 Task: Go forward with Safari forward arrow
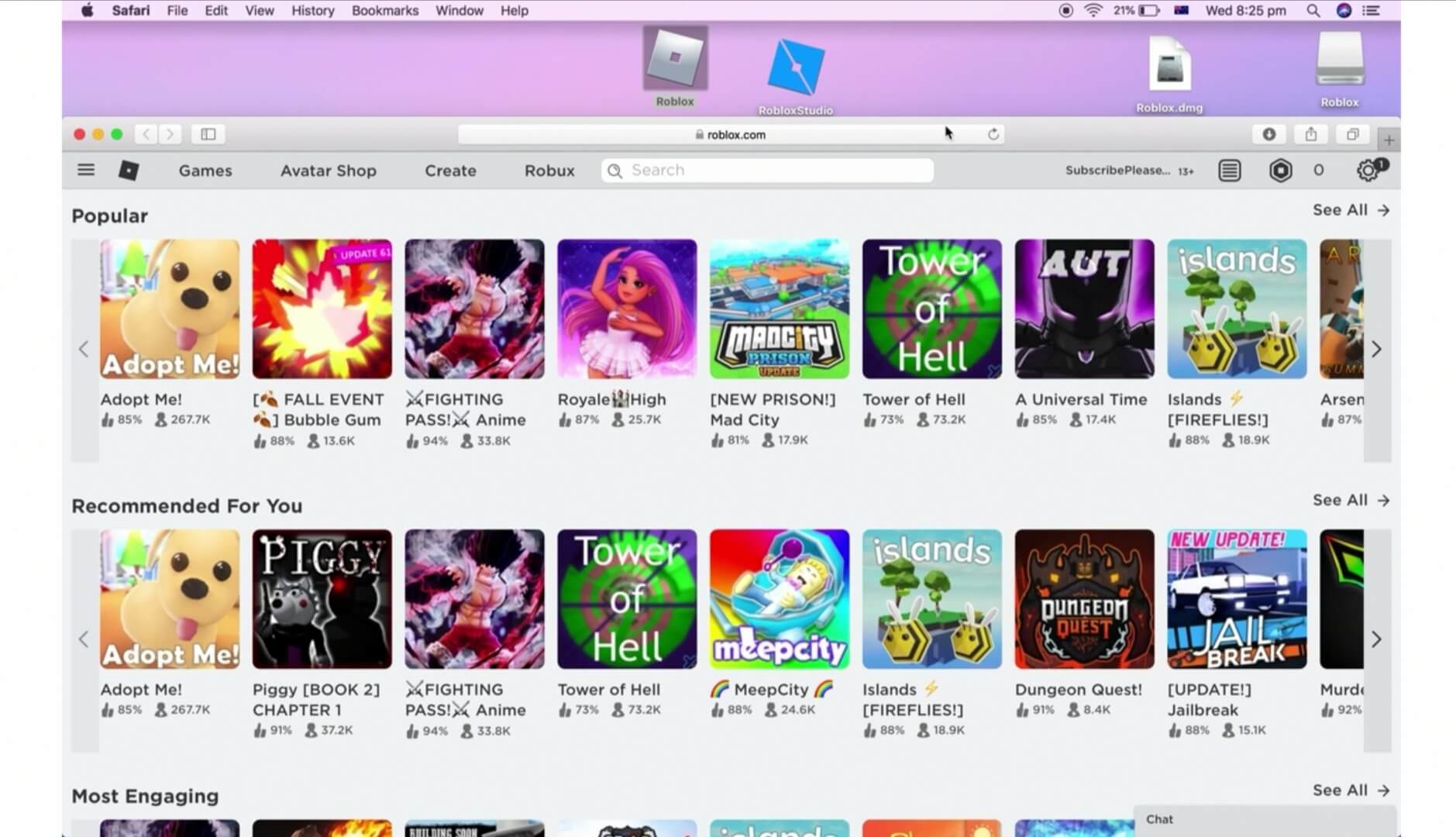170,134
